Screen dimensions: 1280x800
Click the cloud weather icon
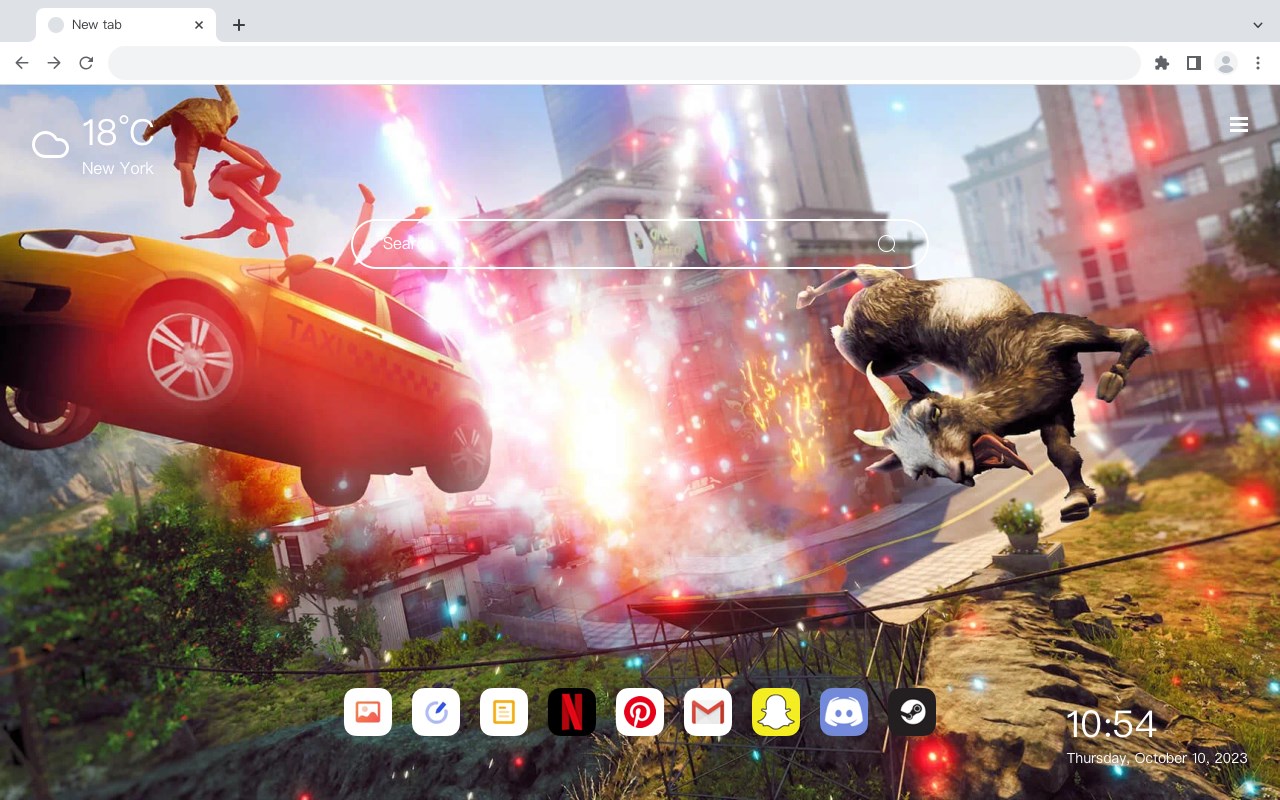(50, 145)
